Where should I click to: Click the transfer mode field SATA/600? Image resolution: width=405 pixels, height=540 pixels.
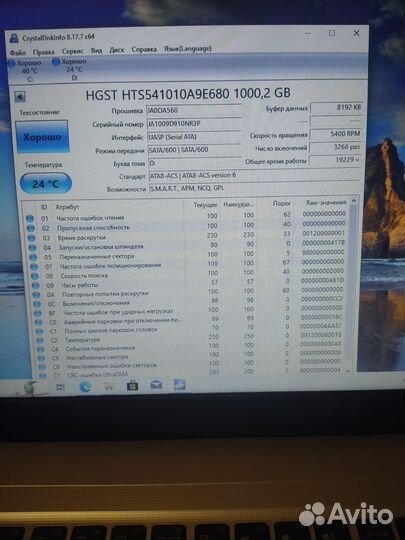coord(195,150)
